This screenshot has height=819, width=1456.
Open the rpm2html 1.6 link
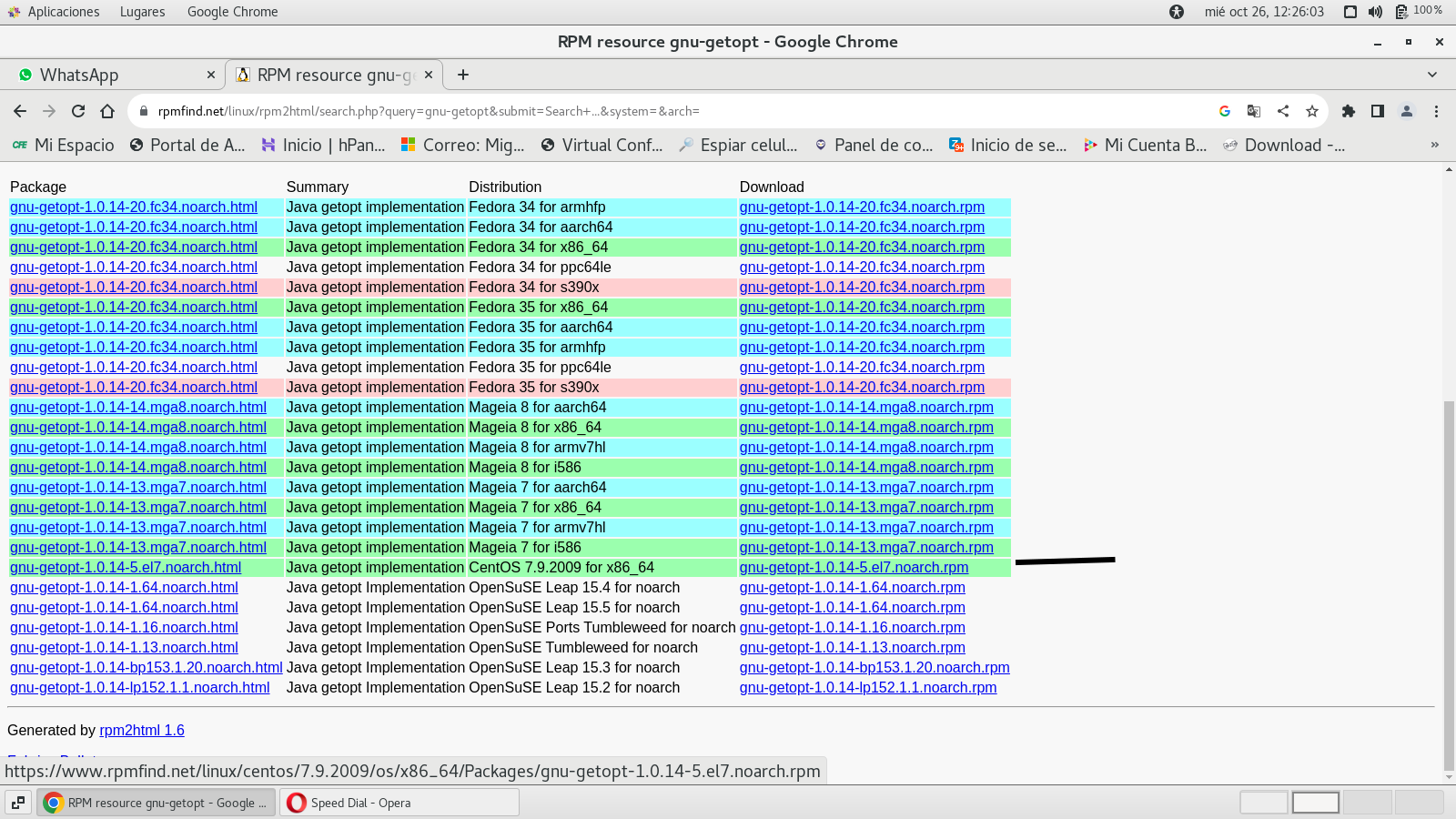tap(141, 730)
